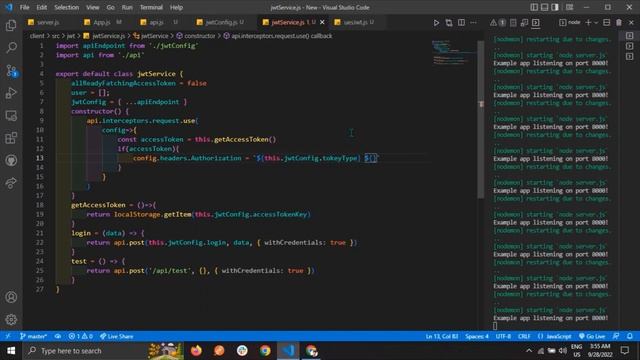Open the Run and Debug view
The image size is (640, 360).
click(11, 93)
